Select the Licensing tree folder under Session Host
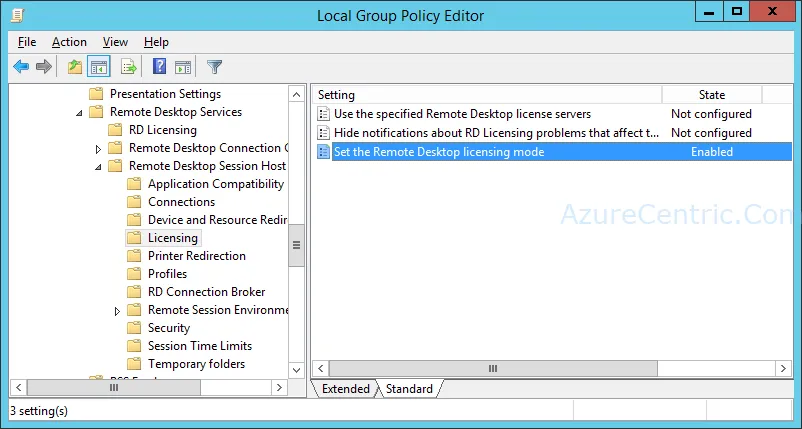This screenshot has width=802, height=429. (x=173, y=238)
